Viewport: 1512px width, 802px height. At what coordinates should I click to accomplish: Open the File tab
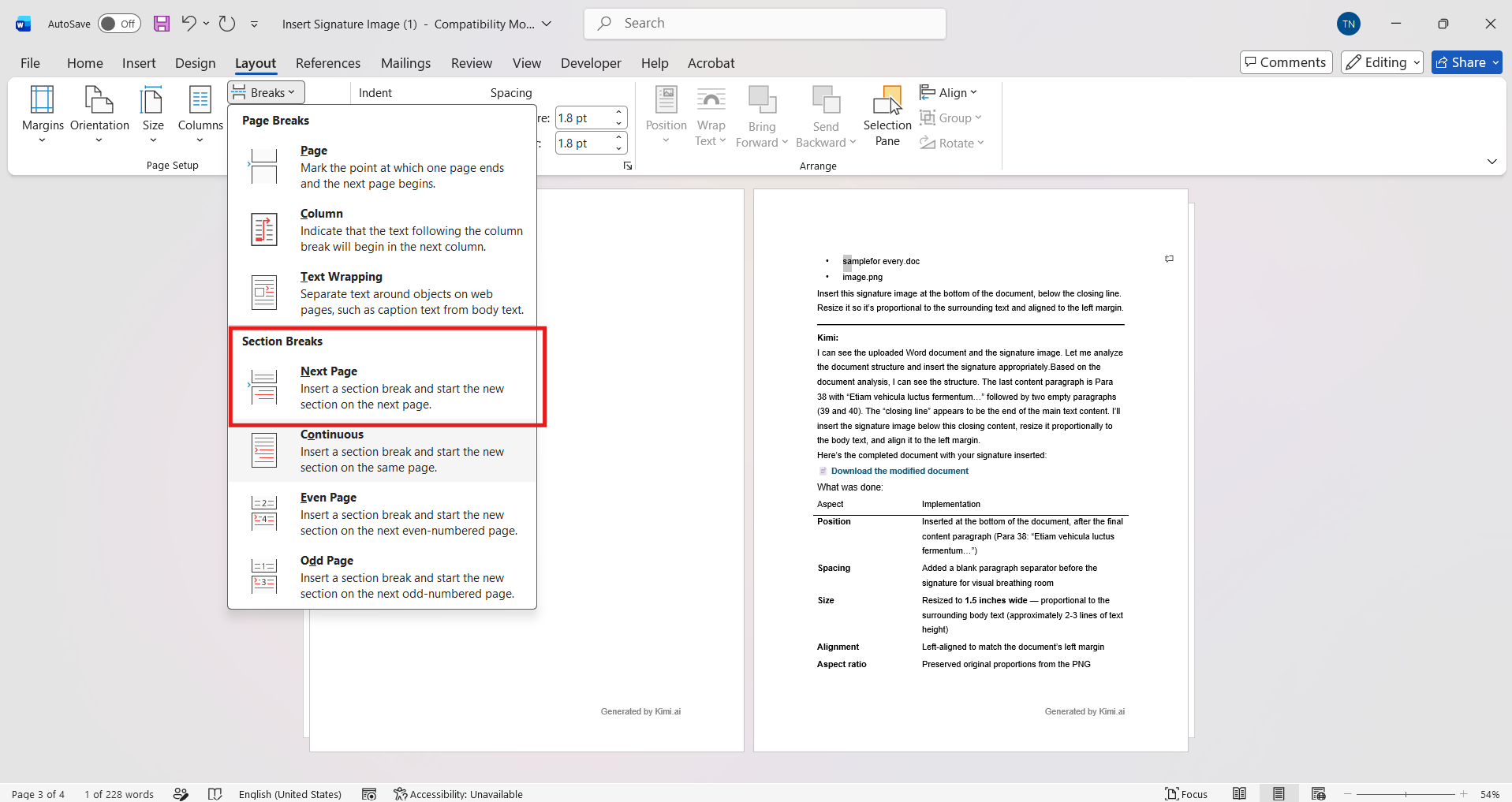point(30,63)
